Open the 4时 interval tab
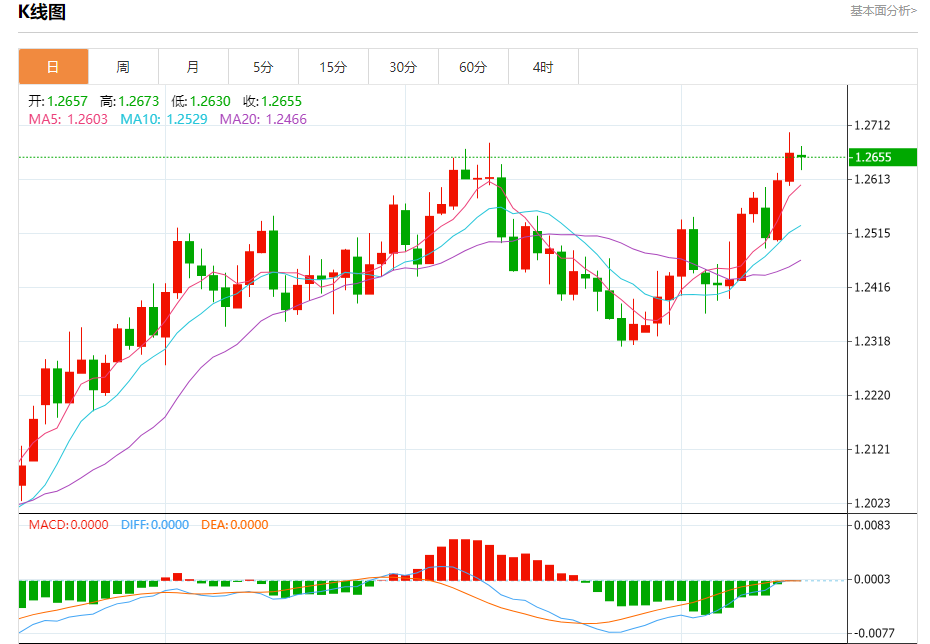Screen dimensions: 930x644 coord(543,67)
